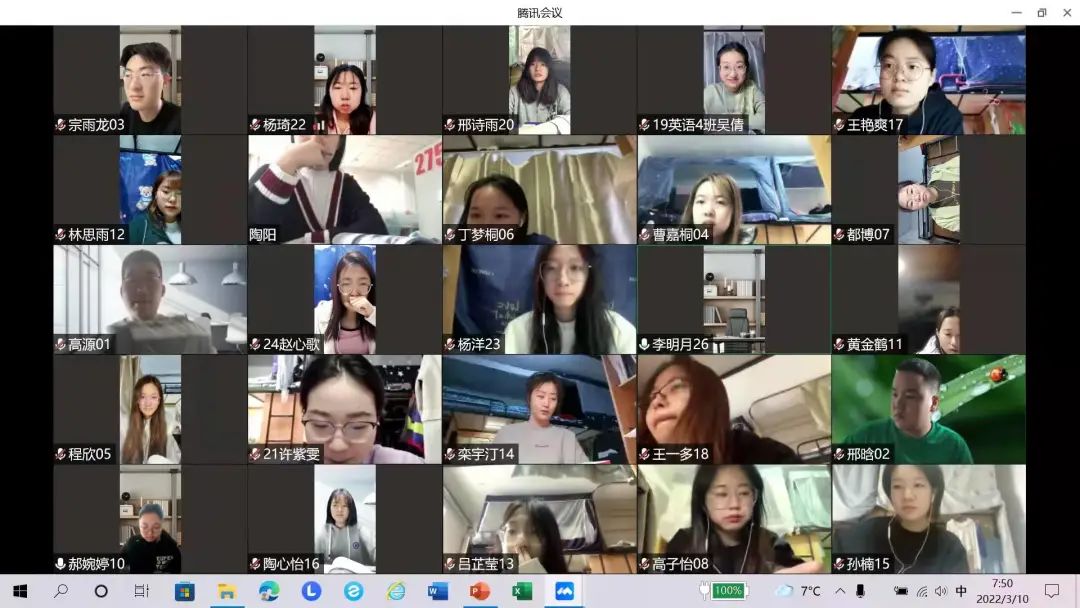Toggle the 中 Chinese input mode indicator

(961, 591)
